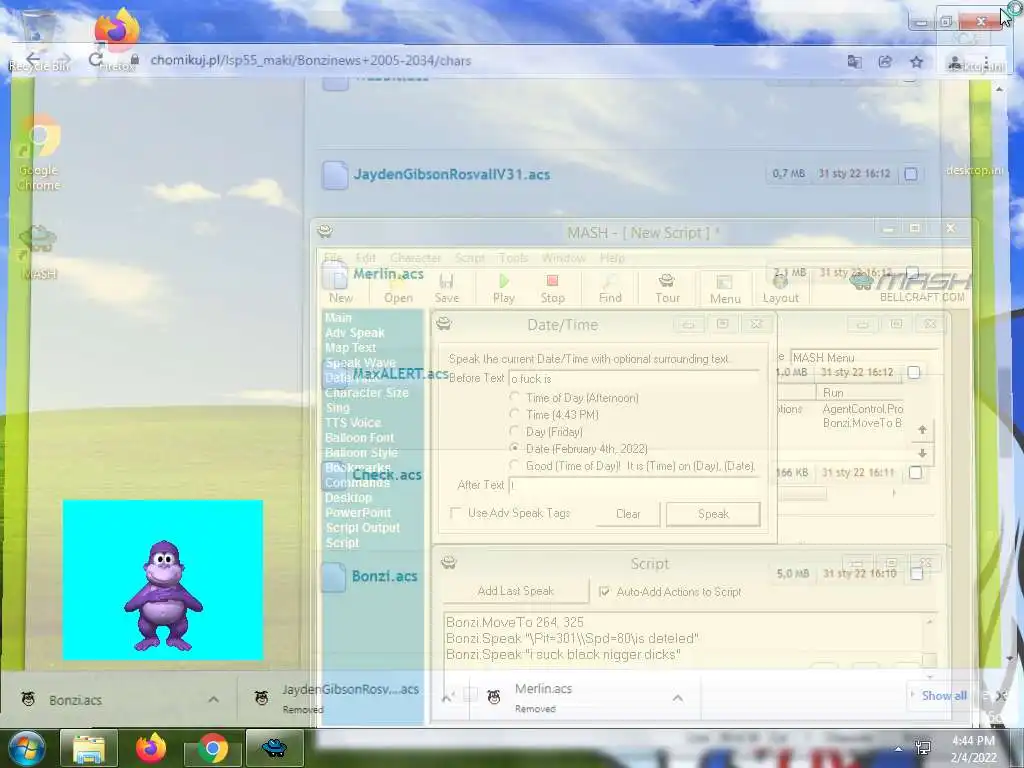1024x768 pixels.
Task: Click the Add Last Speak button
Action: 515,591
